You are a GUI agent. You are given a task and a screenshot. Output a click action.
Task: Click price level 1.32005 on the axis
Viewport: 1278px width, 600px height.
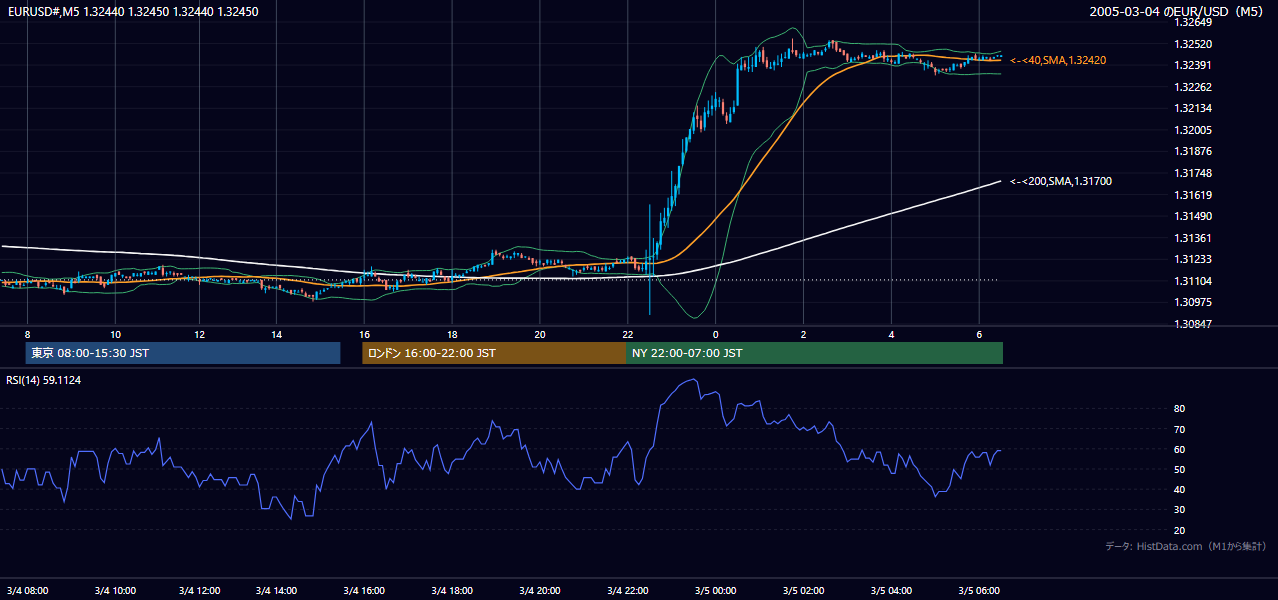pos(1193,130)
